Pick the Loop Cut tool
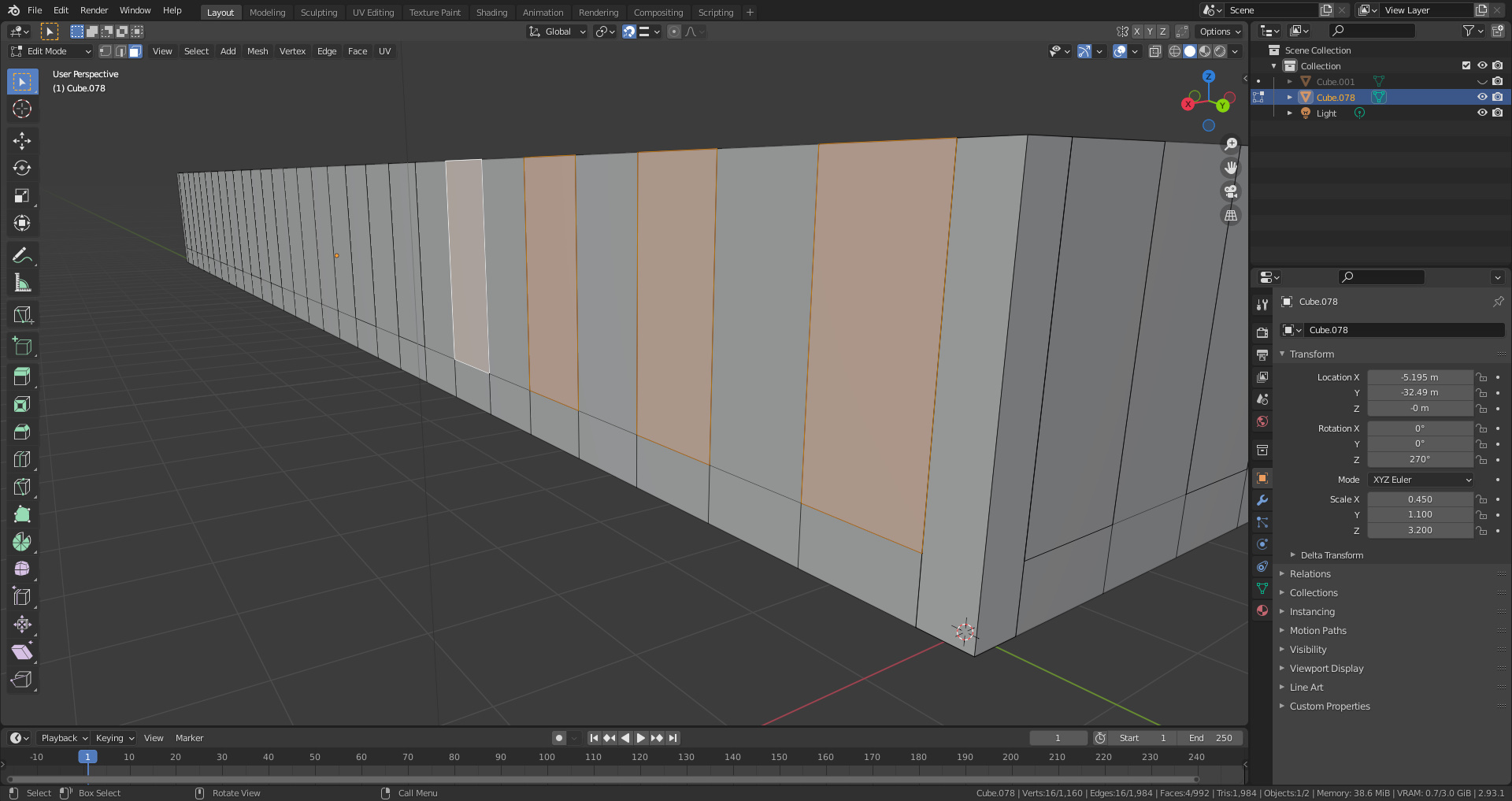Viewport: 1512px width, 801px height. tap(22, 459)
